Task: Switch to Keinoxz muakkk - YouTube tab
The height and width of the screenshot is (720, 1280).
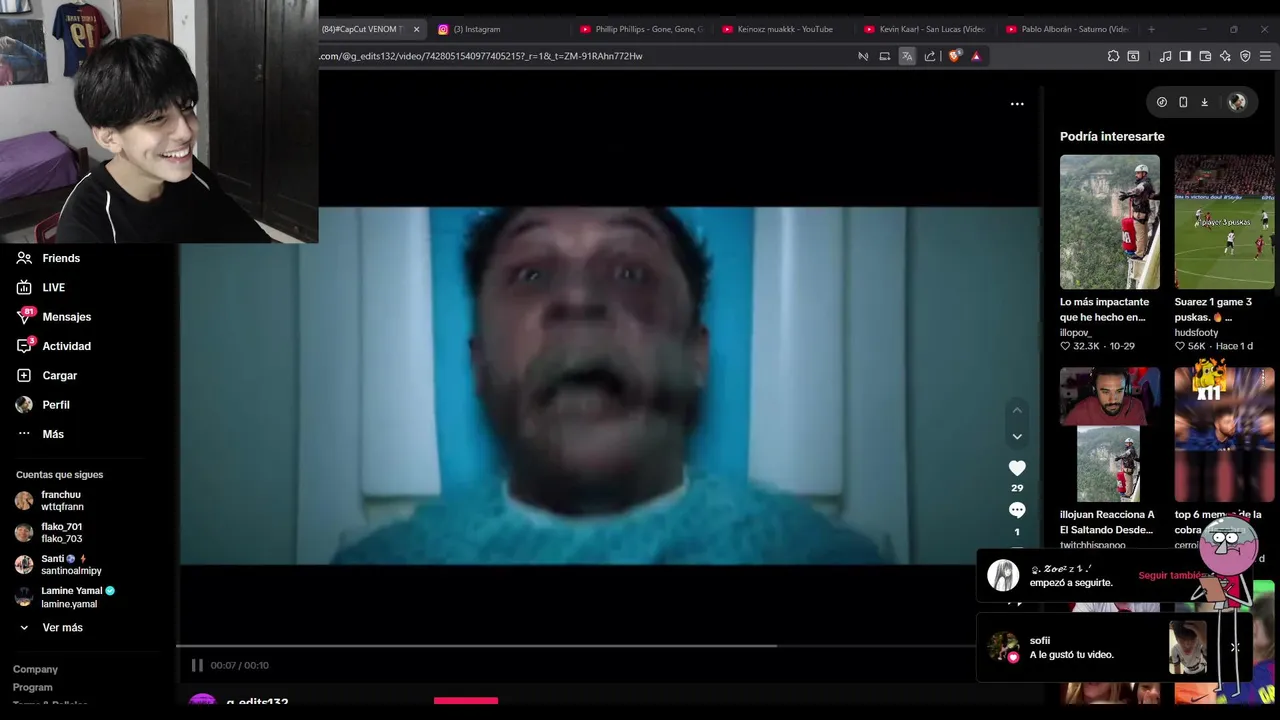Action: (782, 29)
